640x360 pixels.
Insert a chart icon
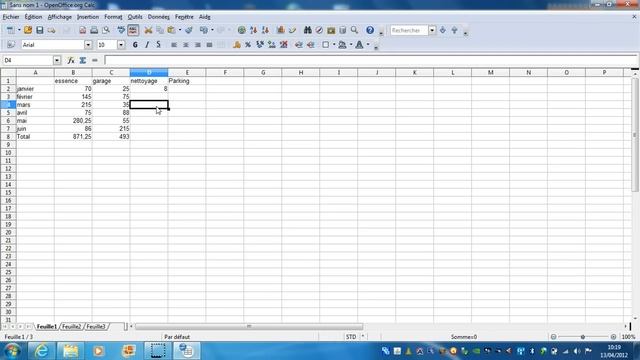pyautogui.click(x=280, y=30)
